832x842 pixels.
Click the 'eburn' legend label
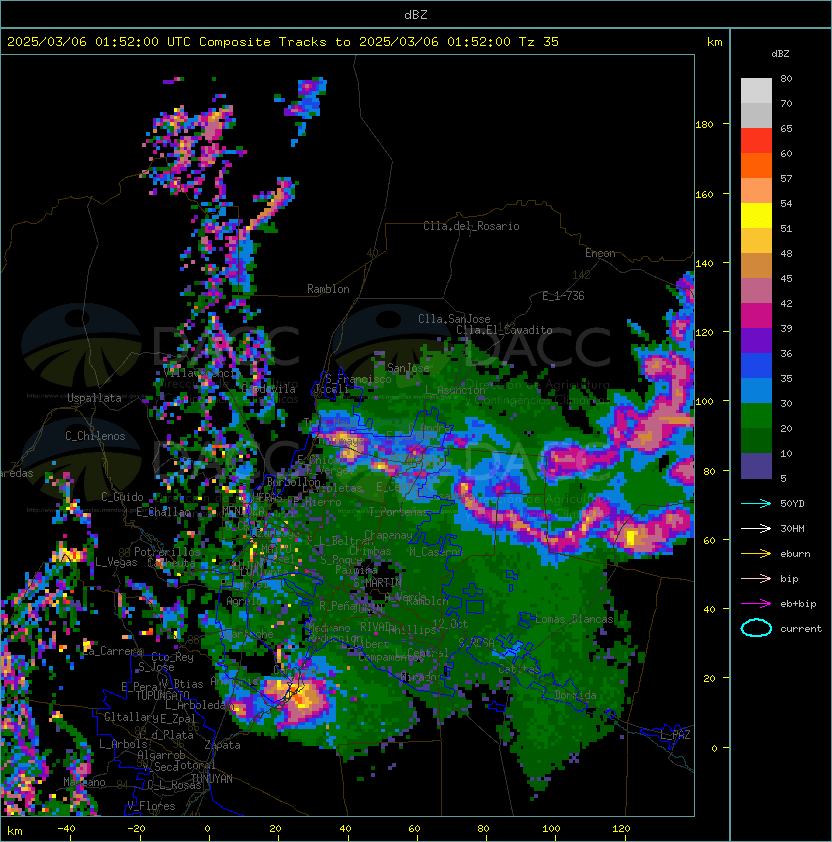(x=795, y=554)
